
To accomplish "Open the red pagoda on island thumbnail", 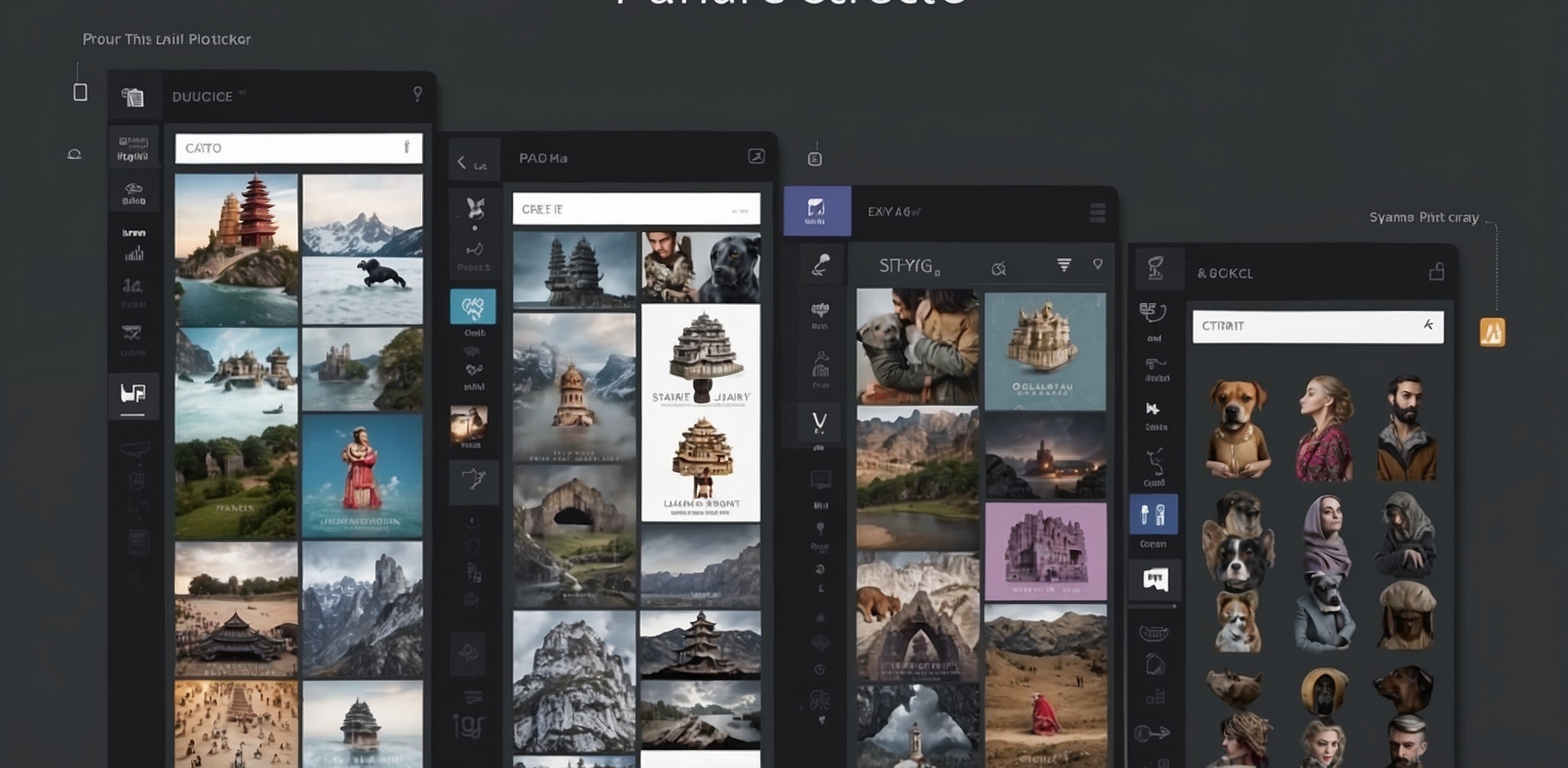I will (236, 249).
